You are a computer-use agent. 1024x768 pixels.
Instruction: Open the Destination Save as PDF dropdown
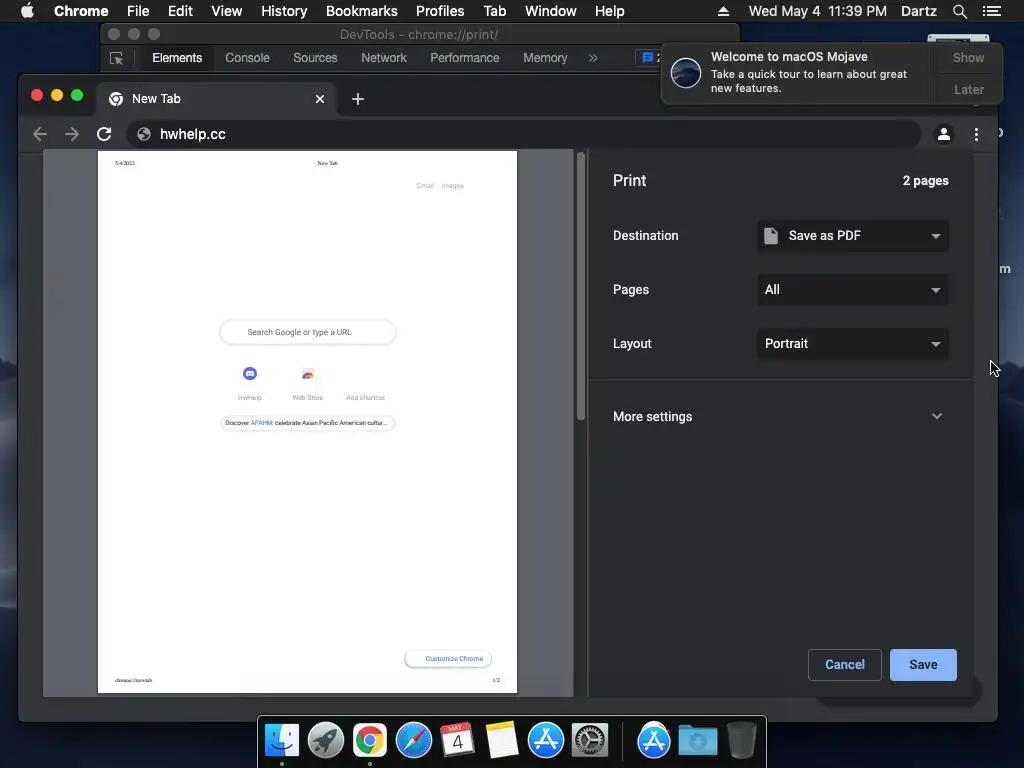click(852, 236)
